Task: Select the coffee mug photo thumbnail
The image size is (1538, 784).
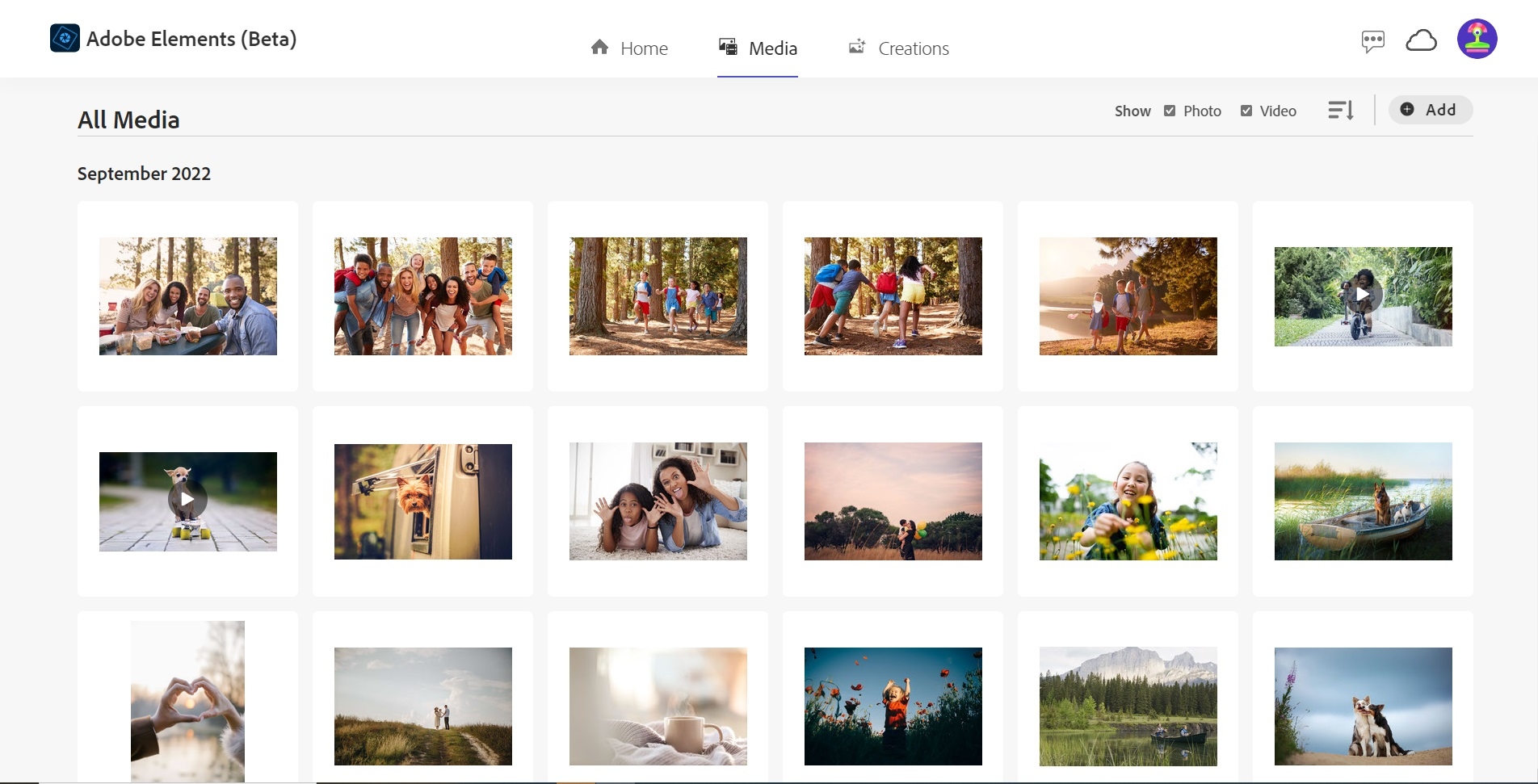Action: point(658,706)
